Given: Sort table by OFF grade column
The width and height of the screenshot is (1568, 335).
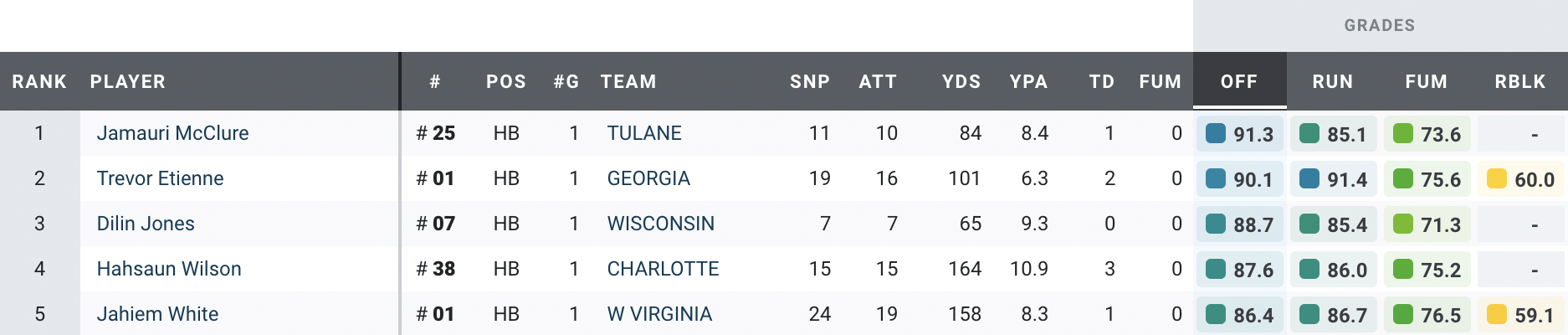Looking at the screenshot, I should [x=1238, y=82].
